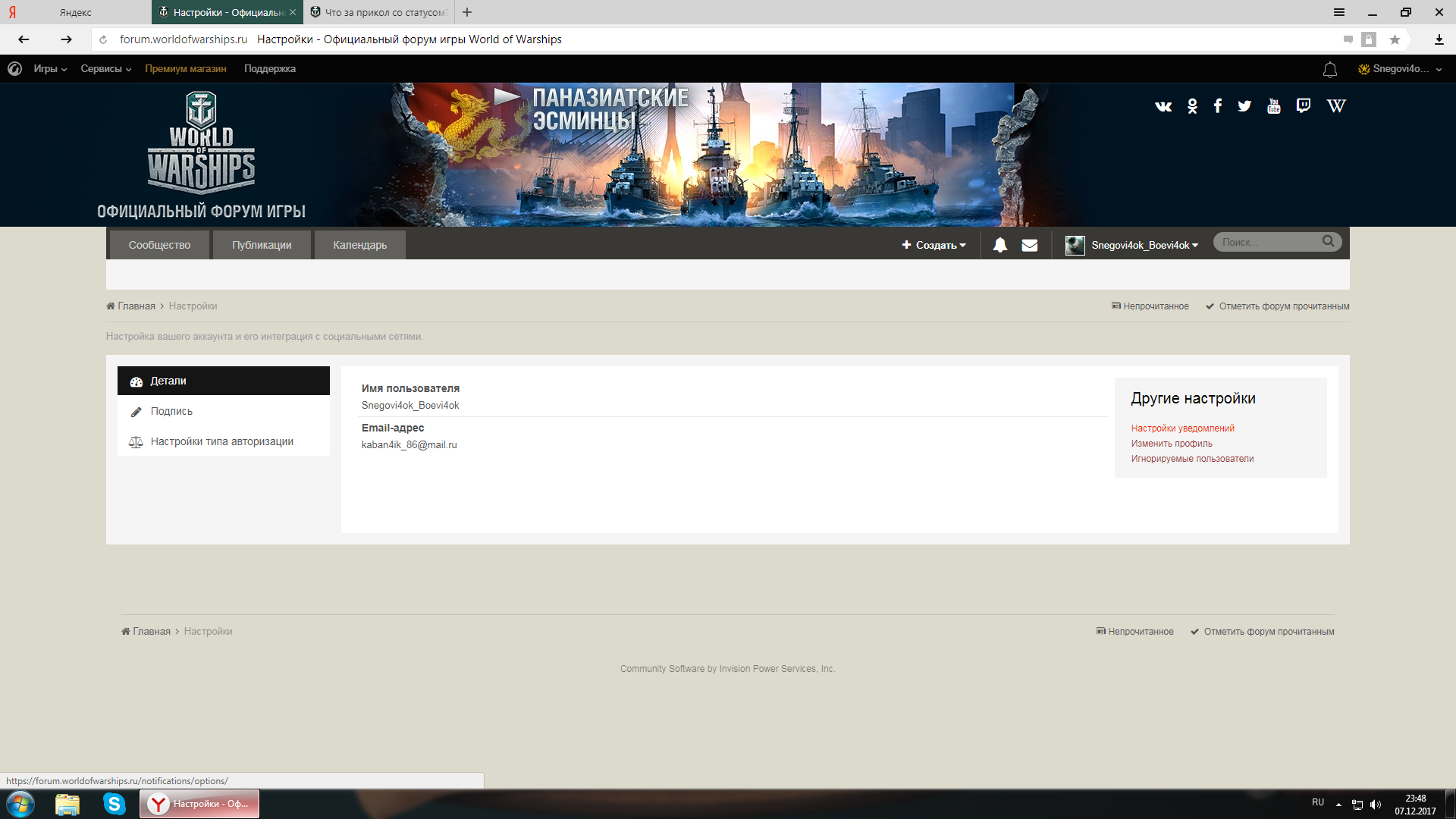Viewport: 1456px width, 819px height.
Task: Select the Детали settings section
Action: click(224, 381)
